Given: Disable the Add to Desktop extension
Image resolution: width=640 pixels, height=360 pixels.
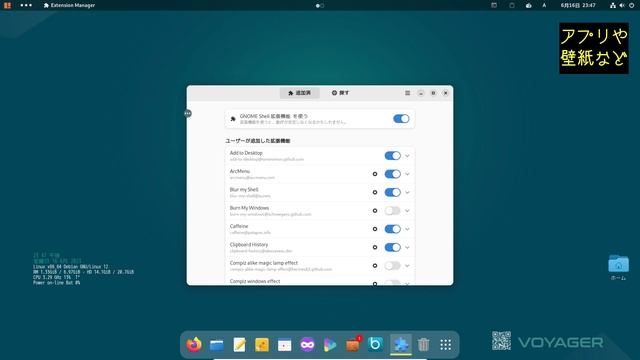Looking at the screenshot, I should [x=392, y=156].
